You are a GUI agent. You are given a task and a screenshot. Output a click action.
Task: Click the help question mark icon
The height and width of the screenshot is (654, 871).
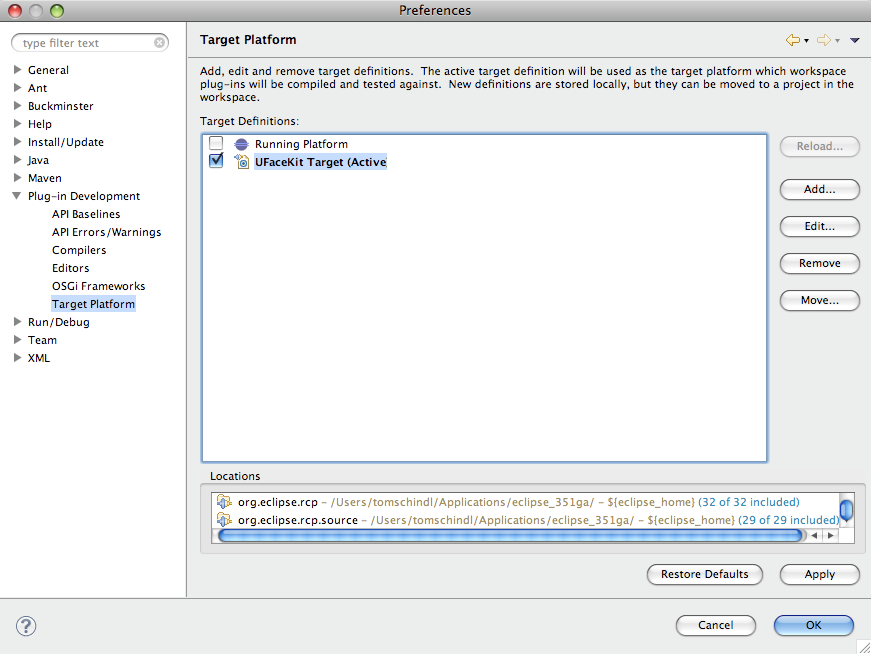pos(26,626)
